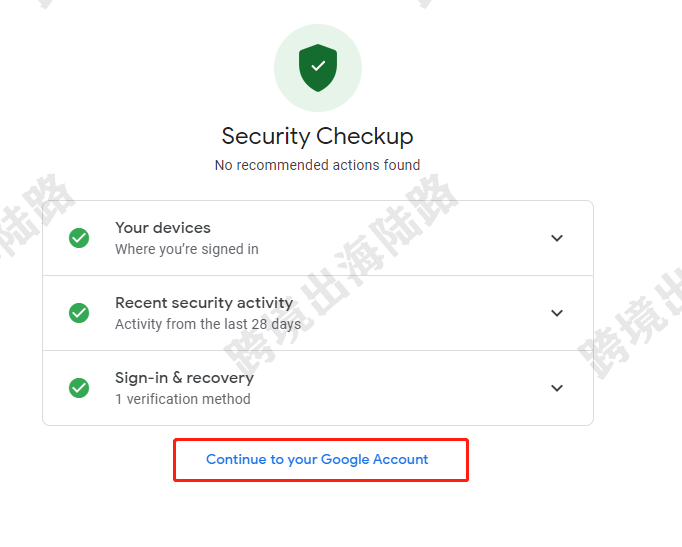Image resolution: width=682 pixels, height=547 pixels.
Task: Click the white tick inside the shield
Action: coord(318,66)
